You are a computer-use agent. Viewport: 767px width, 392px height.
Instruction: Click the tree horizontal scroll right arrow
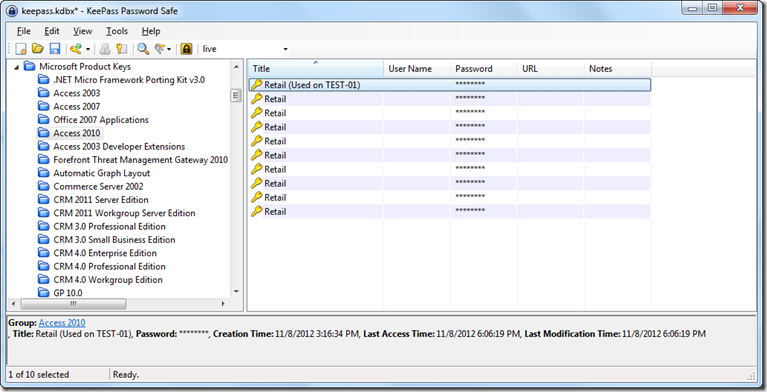(x=224, y=304)
